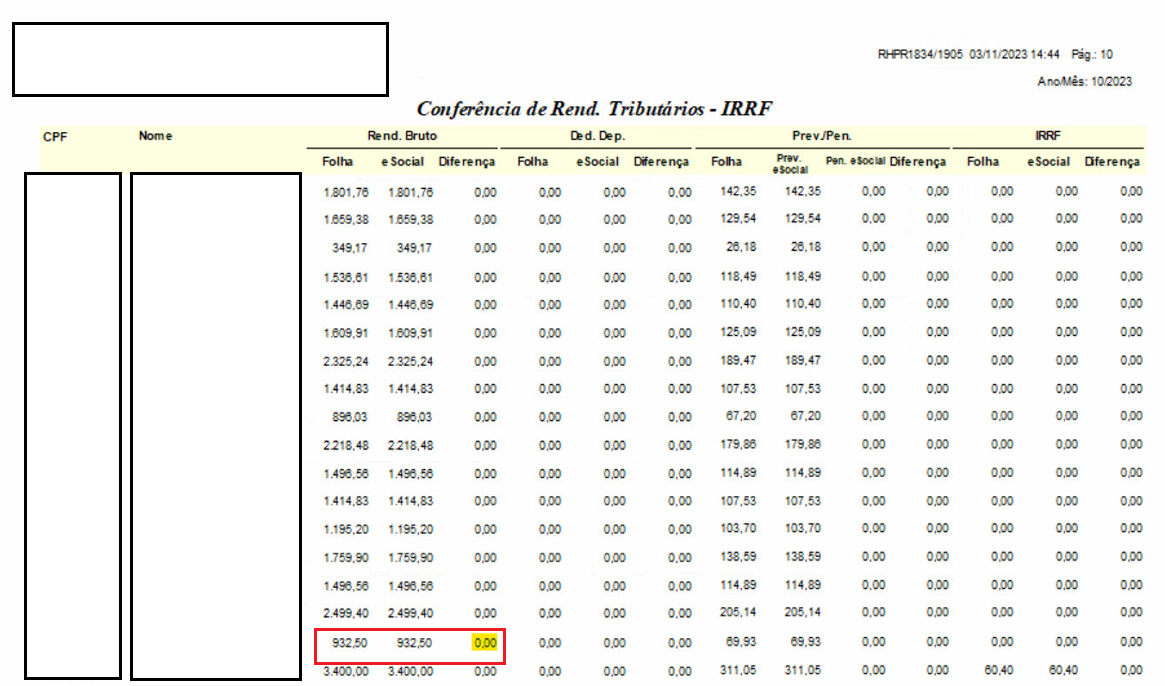Click the "Ded. Dep." group header
The height and width of the screenshot is (686, 1165).
tap(597, 136)
